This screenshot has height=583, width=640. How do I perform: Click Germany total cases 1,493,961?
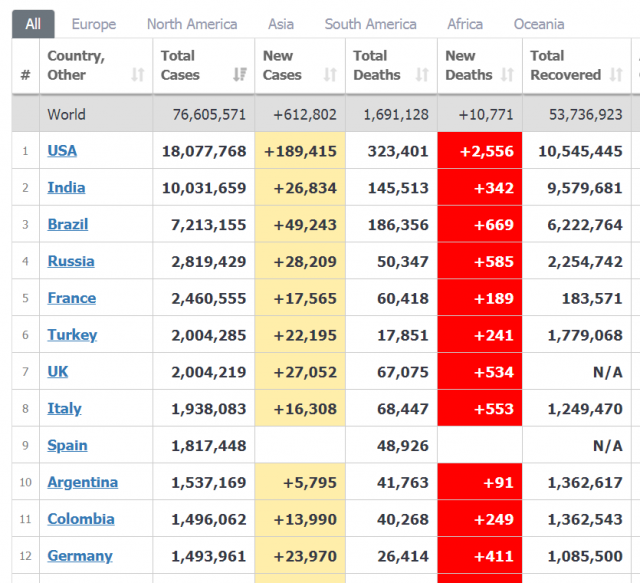(x=209, y=556)
